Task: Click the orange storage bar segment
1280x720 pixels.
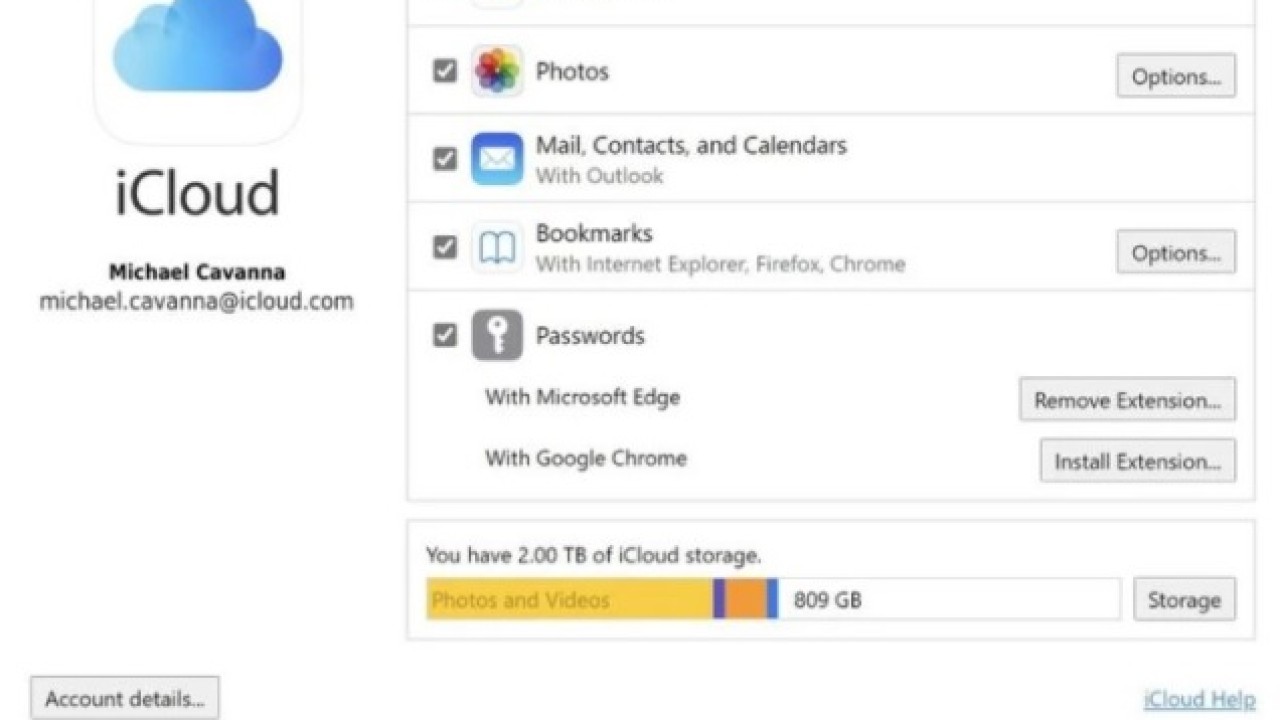Action: (745, 600)
